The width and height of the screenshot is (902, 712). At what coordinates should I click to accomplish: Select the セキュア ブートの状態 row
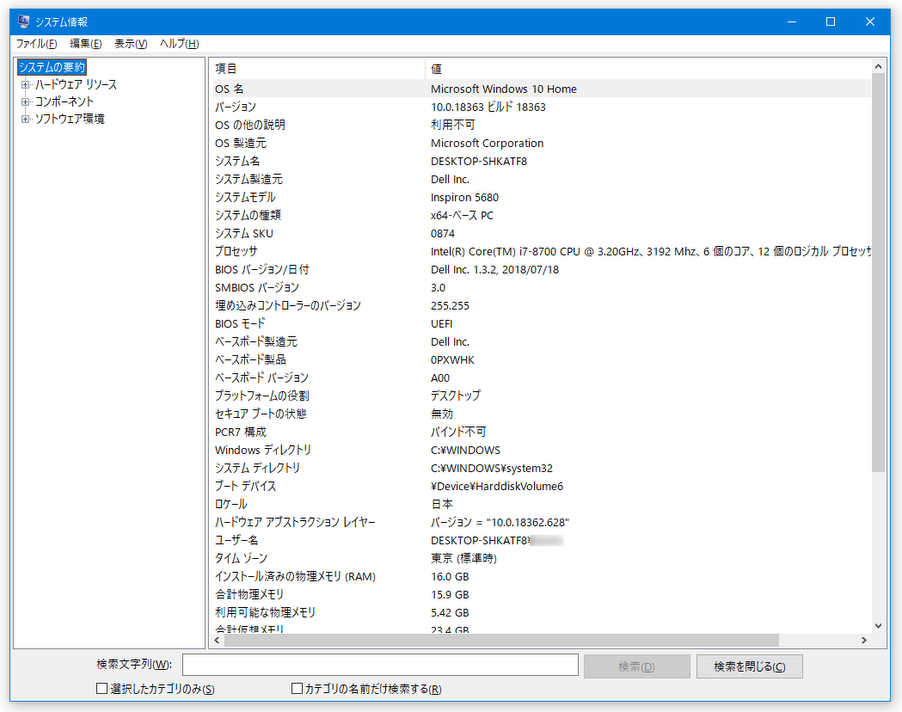[x=541, y=414]
